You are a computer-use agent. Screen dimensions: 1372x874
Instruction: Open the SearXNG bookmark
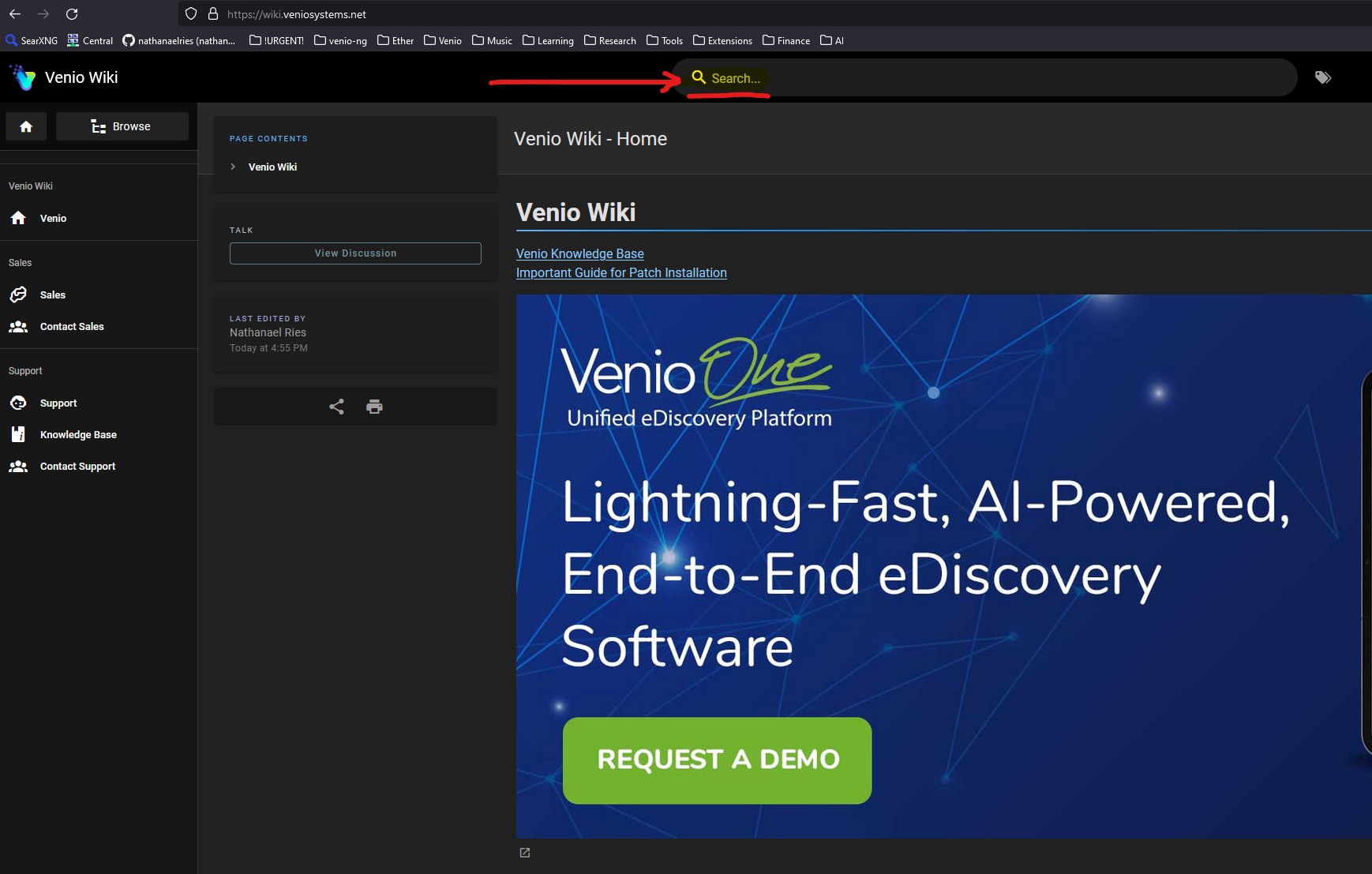pos(32,40)
